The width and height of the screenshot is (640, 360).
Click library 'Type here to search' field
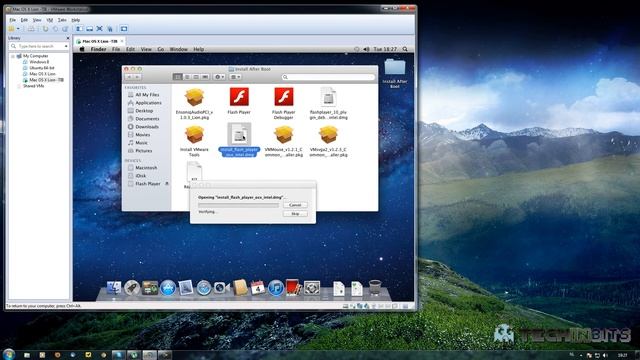[x=38, y=46]
